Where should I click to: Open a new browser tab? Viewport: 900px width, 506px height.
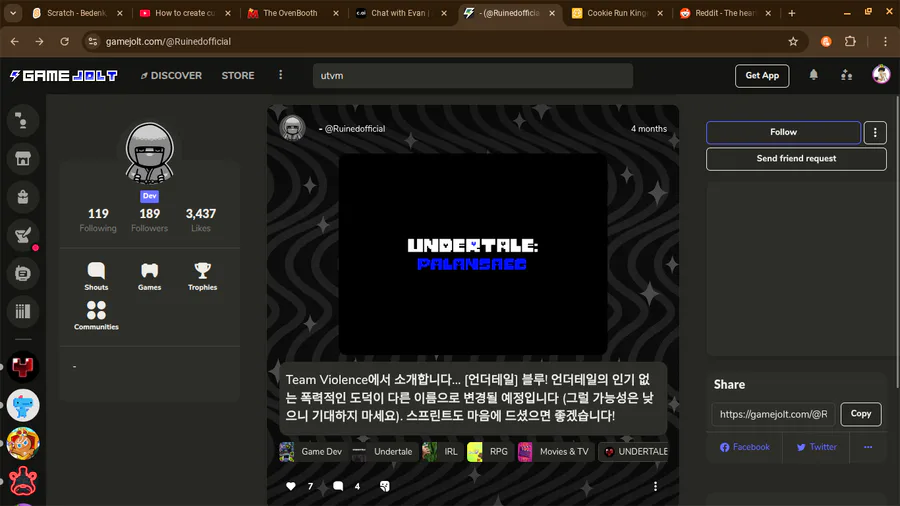click(792, 13)
